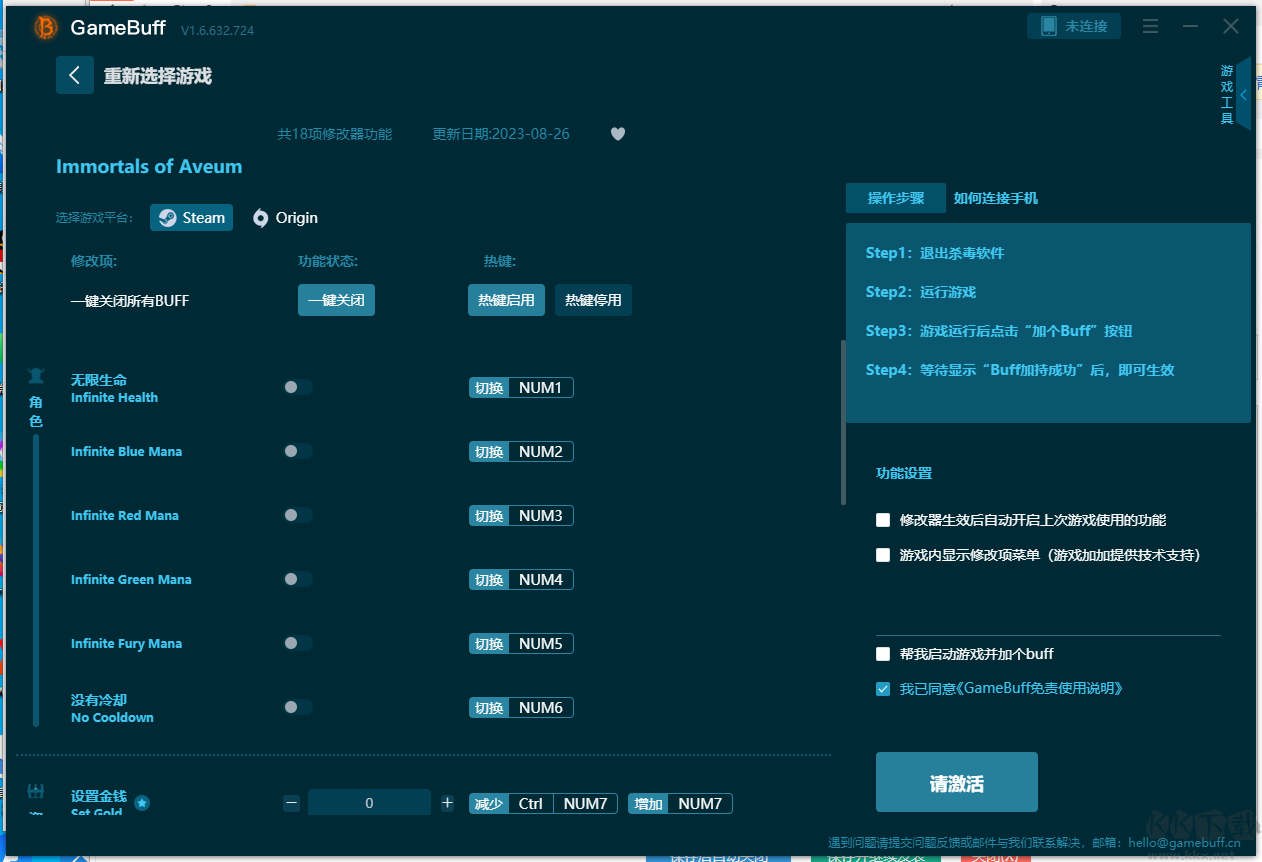Image resolution: width=1262 pixels, height=862 pixels.
Task: Click the 修改项 column header
Action: point(94,262)
